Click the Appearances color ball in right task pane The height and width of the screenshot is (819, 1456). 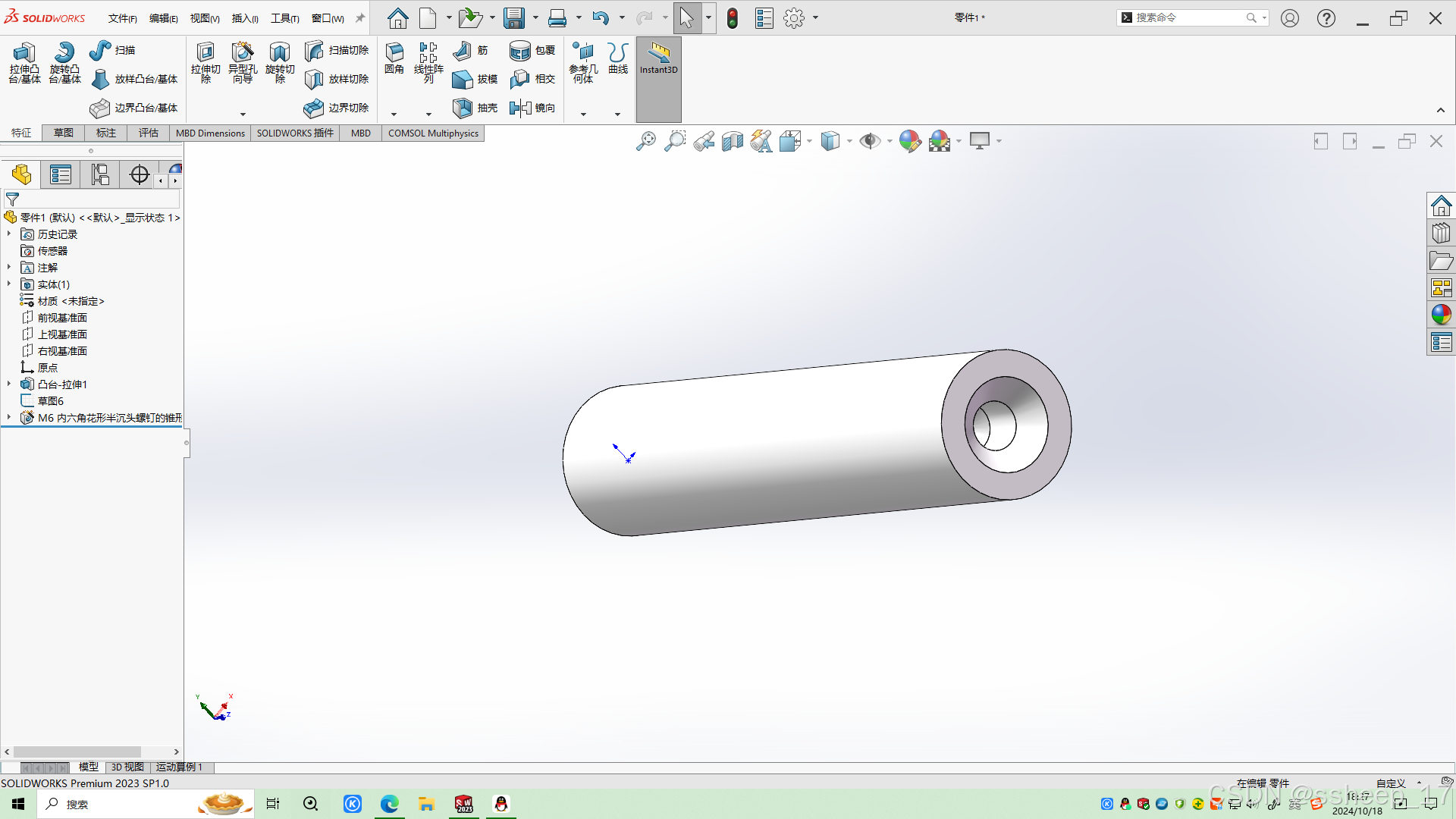tap(1441, 315)
